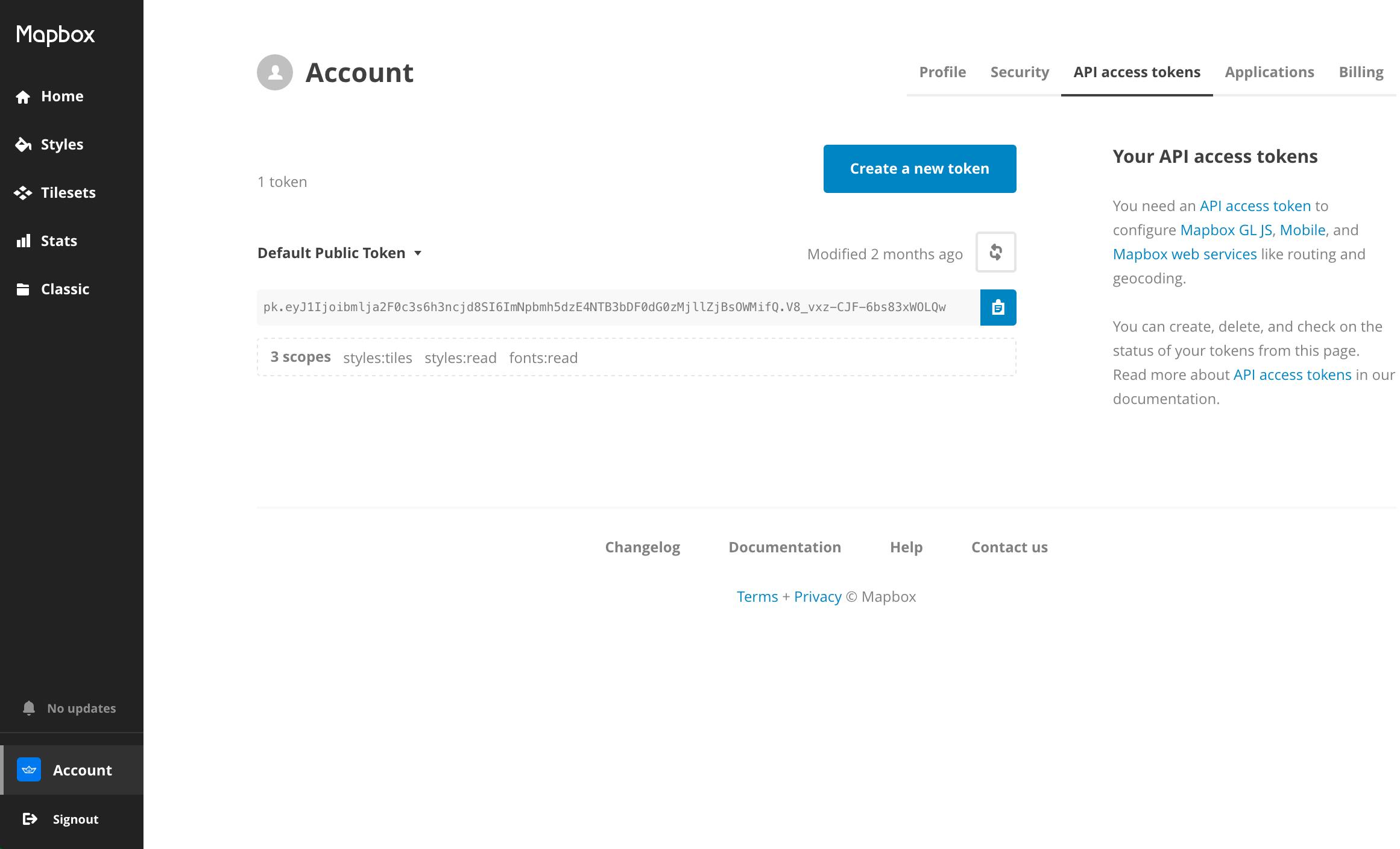
Task: Open the Documentation footer link
Action: coord(784,548)
